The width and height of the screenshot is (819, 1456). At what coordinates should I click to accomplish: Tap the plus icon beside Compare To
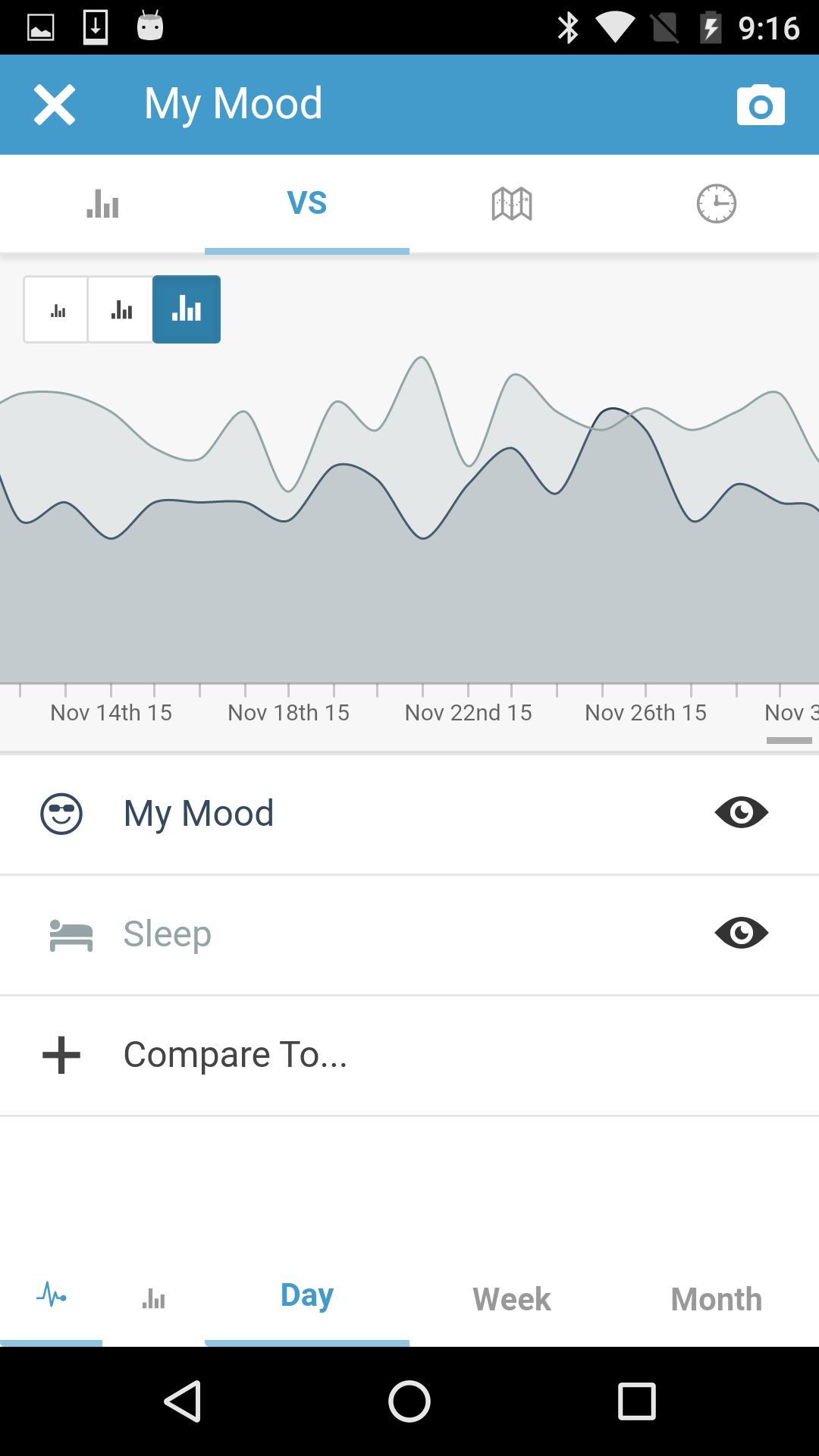click(61, 1055)
